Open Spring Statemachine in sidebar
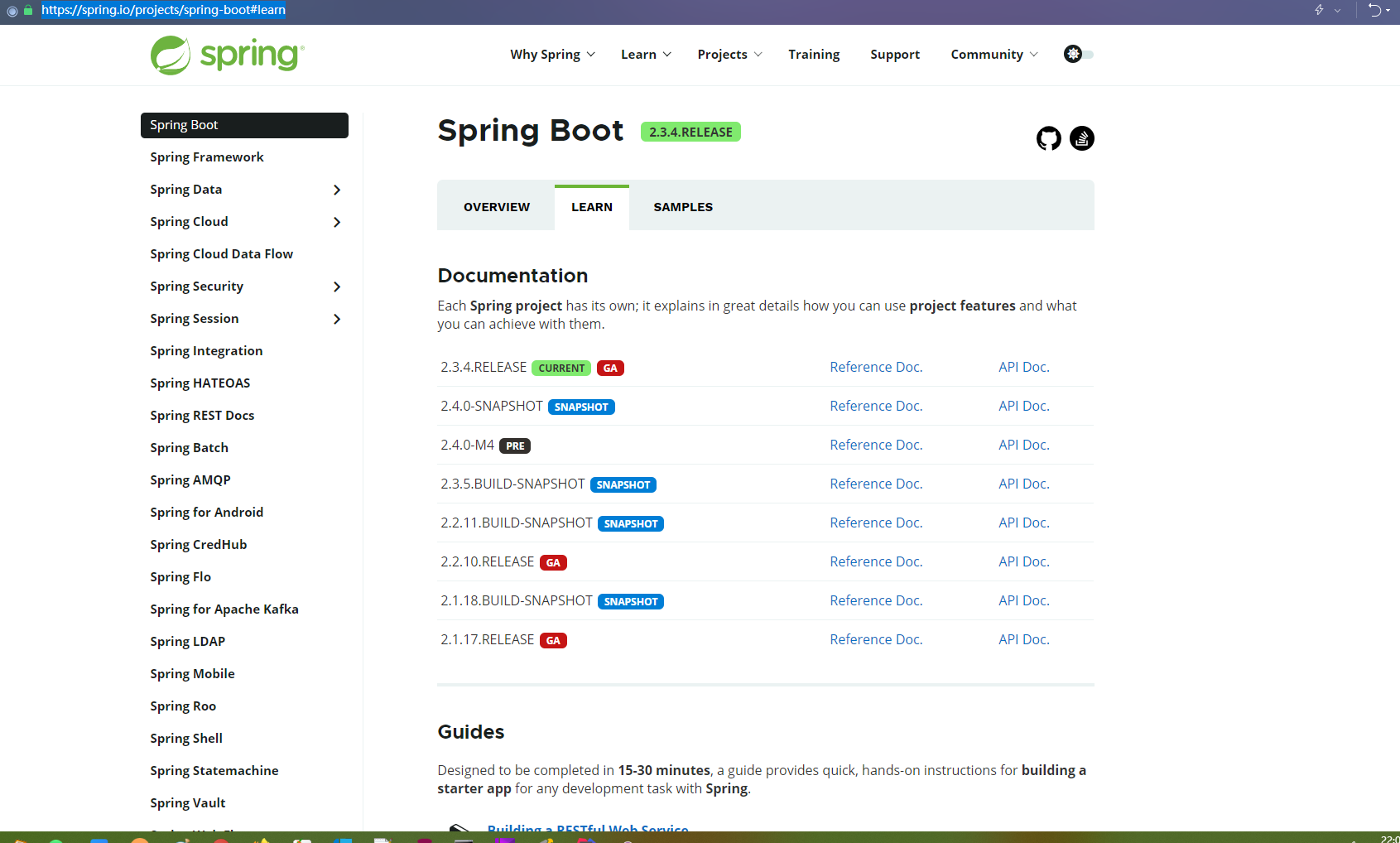The image size is (1400, 843). click(214, 771)
